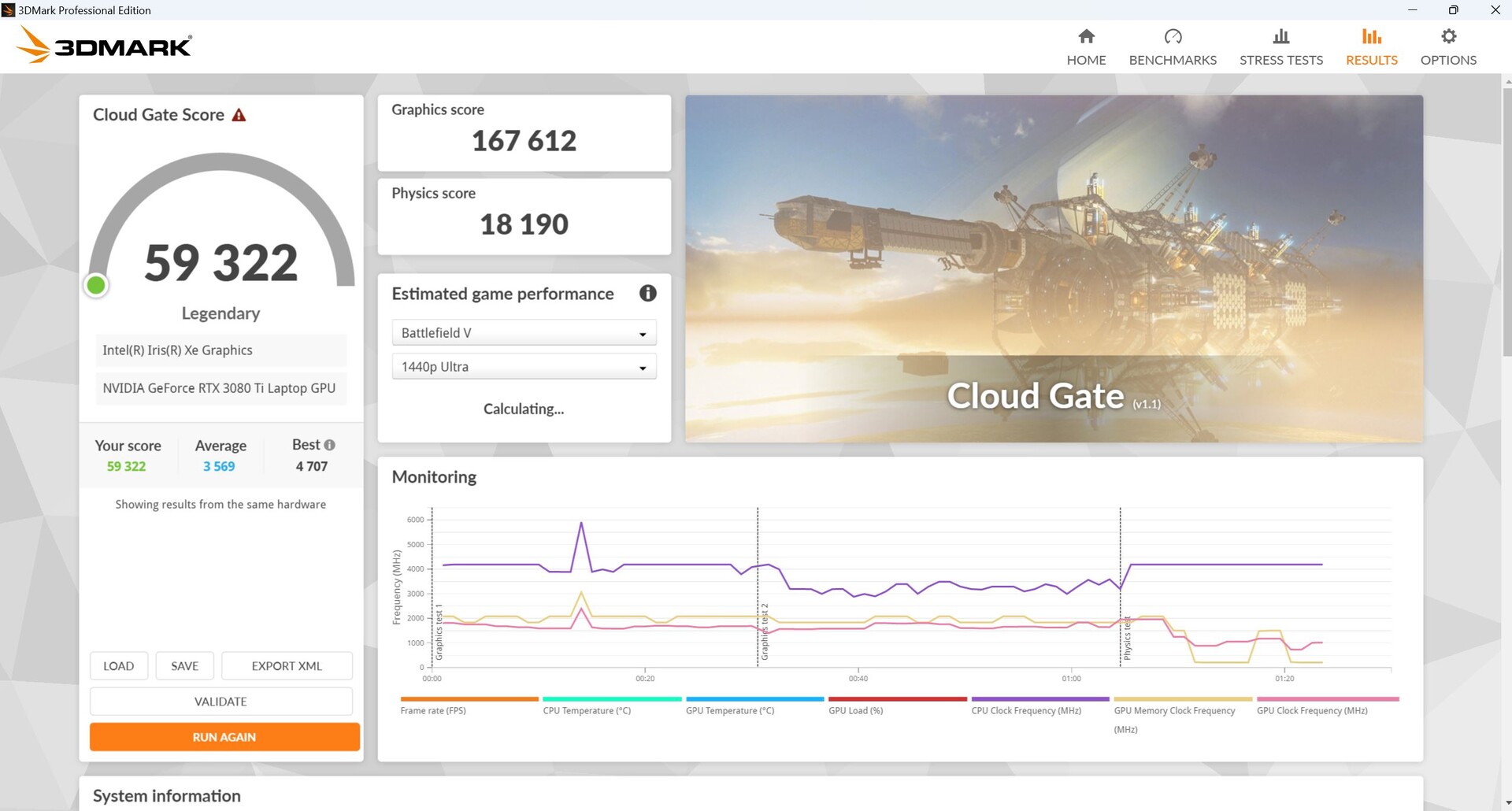Screen dimensions: 1512x811
Task: Click the Physics test marker line
Action: point(1120,587)
